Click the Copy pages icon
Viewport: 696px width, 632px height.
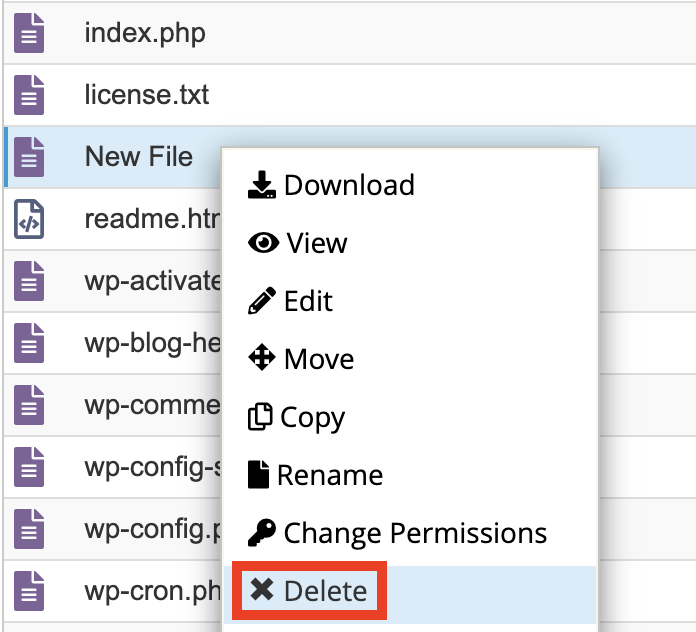click(260, 416)
